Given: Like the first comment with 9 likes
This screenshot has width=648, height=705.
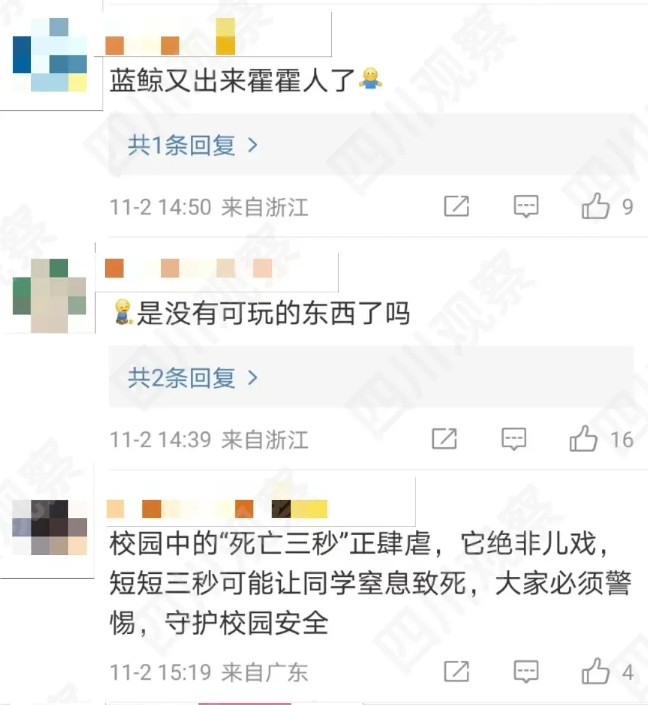Looking at the screenshot, I should click(596, 206).
